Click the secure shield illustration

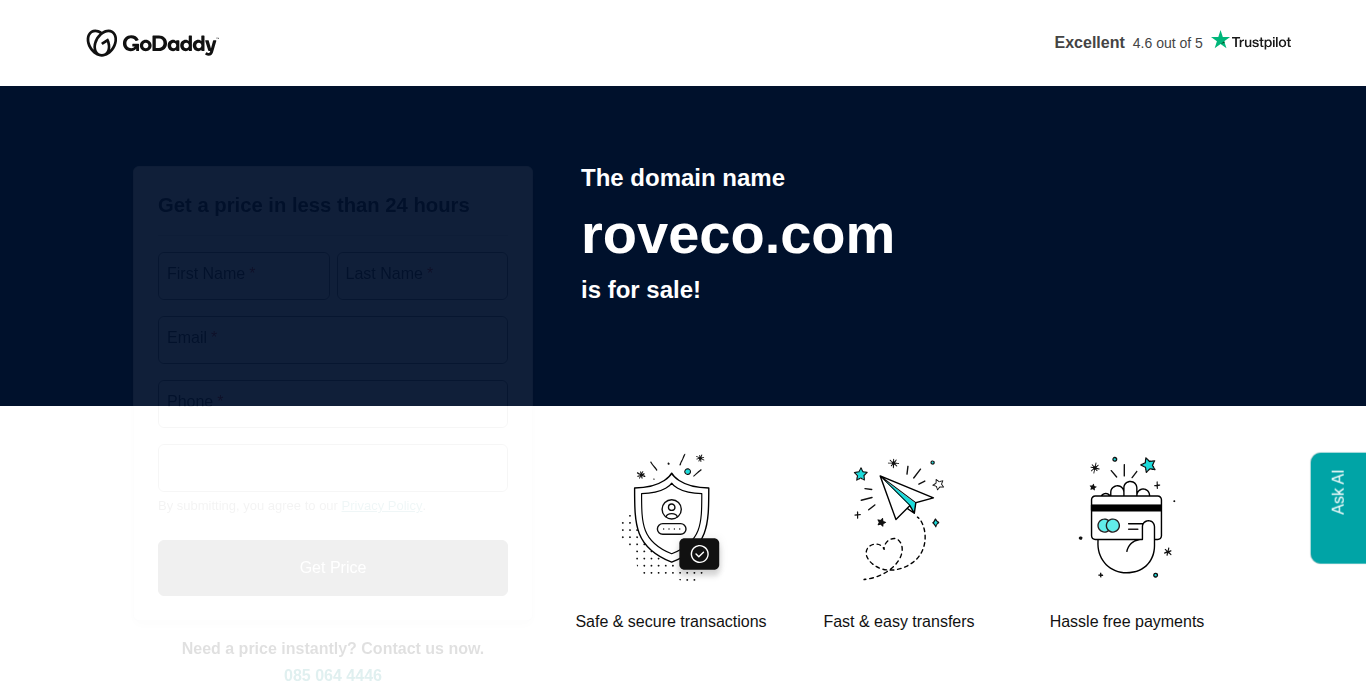pos(670,516)
